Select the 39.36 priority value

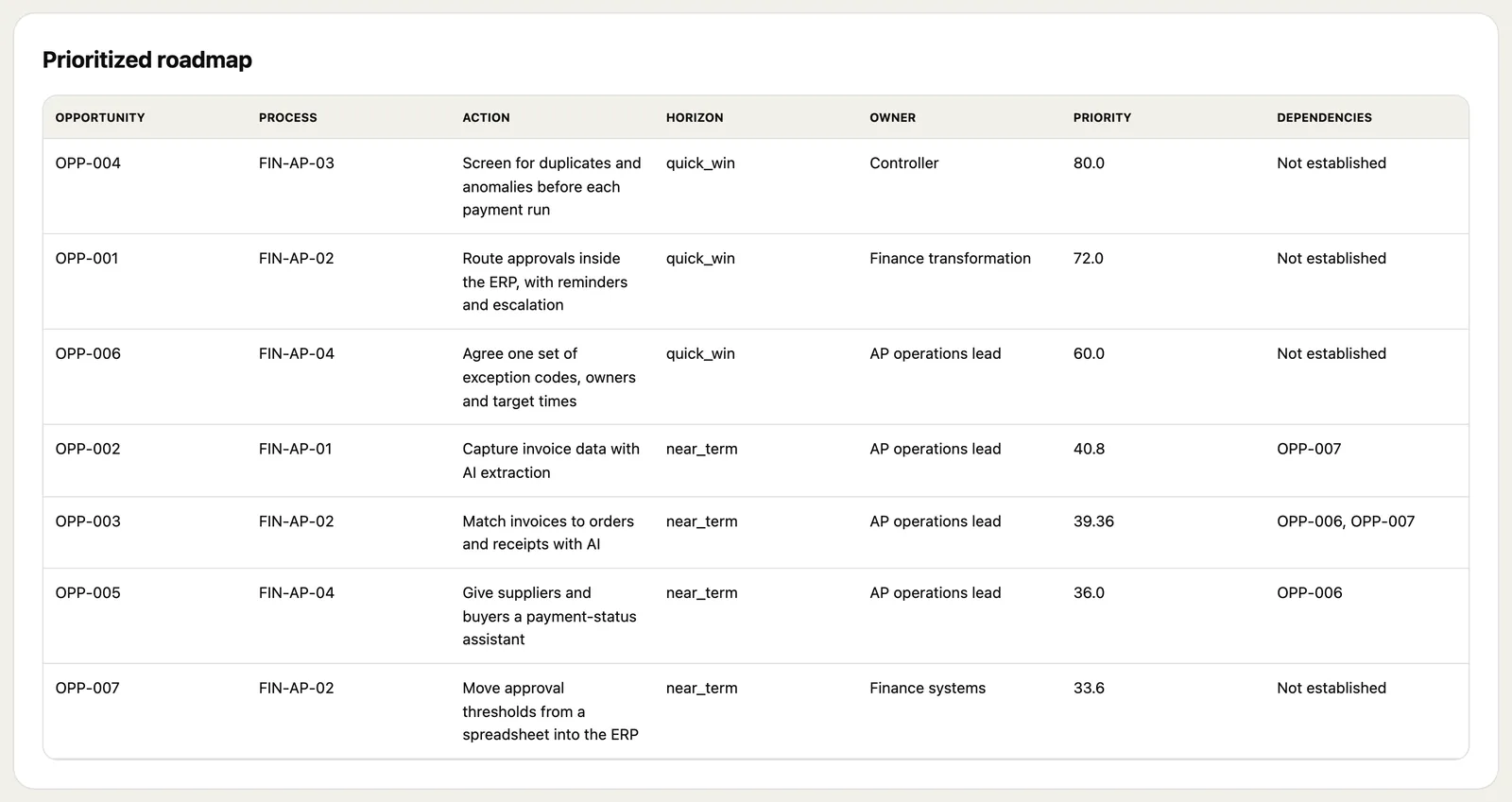pos(1093,521)
